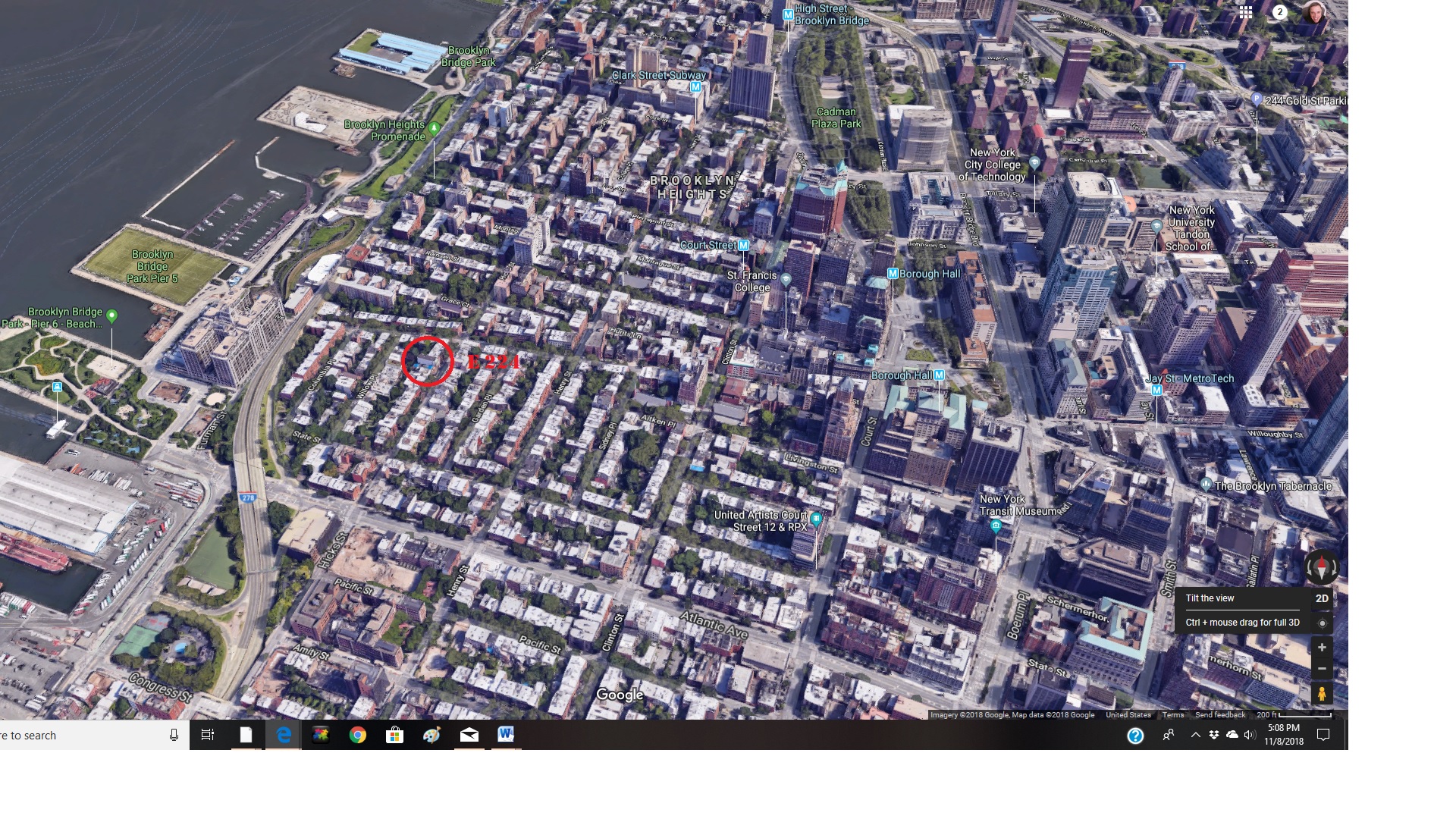Activate the taskbar microphone search icon
Viewport: 1456px width, 819px height.
(x=174, y=735)
